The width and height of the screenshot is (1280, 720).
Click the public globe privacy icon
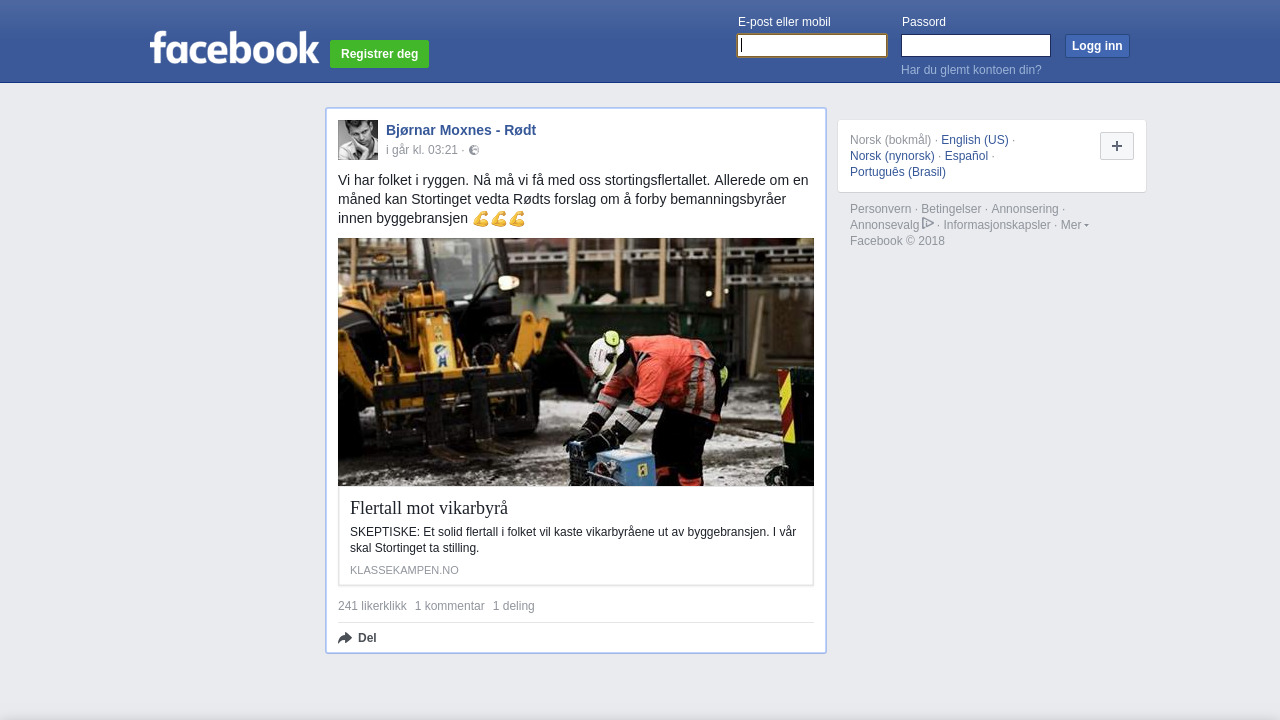tap(474, 150)
